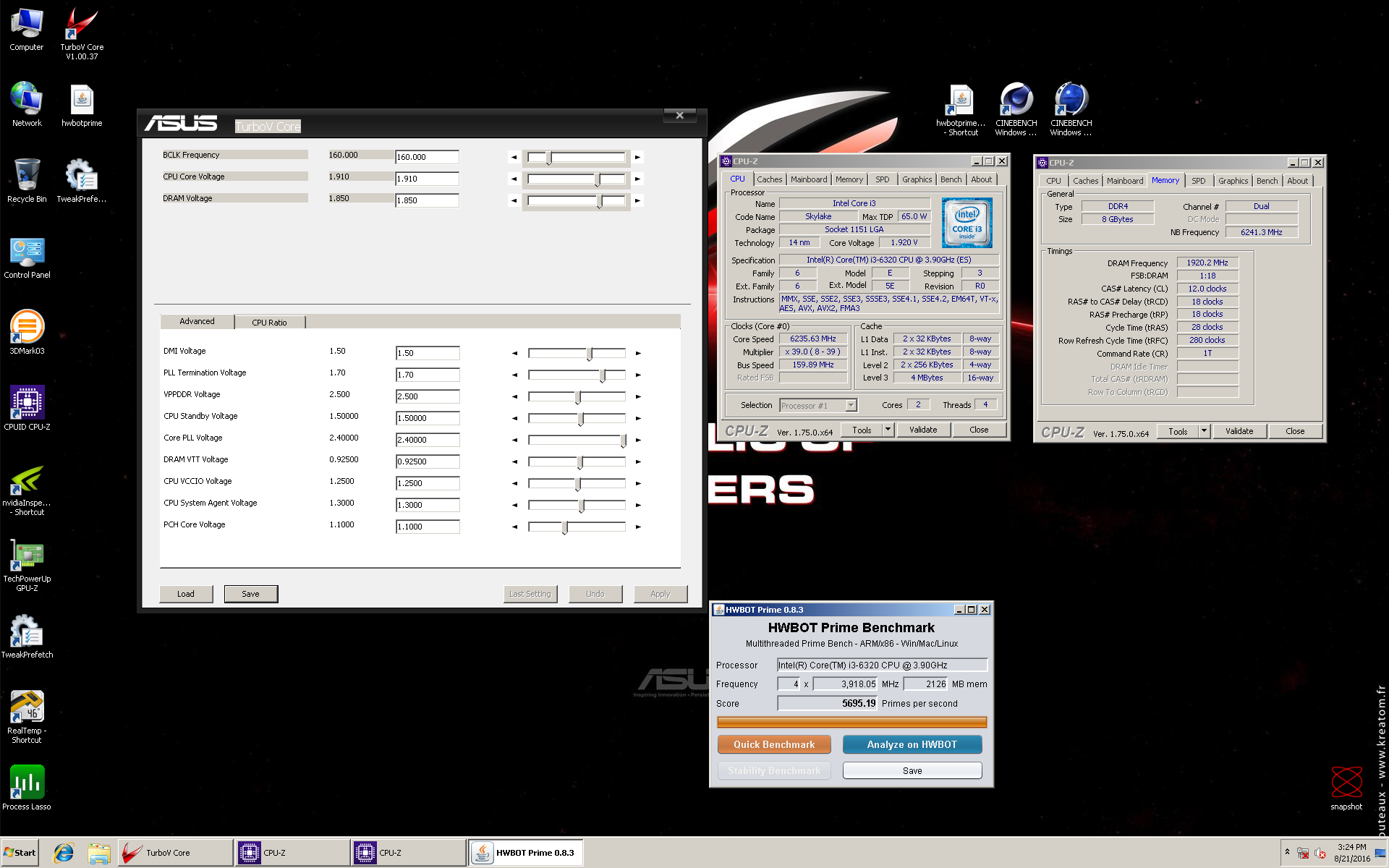1389x868 pixels.
Task: Click the Core PLL Voltage slider
Action: pyautogui.click(x=577, y=440)
